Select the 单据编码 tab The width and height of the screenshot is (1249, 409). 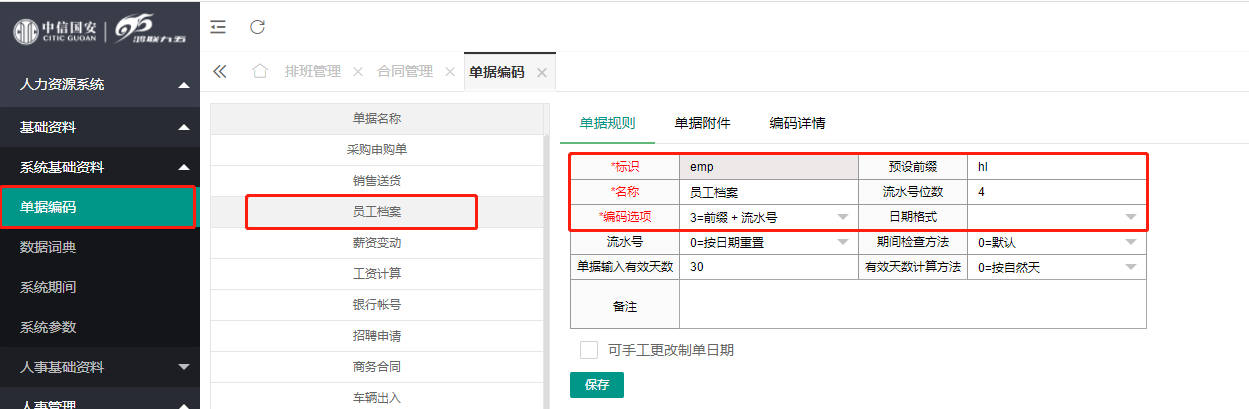497,72
